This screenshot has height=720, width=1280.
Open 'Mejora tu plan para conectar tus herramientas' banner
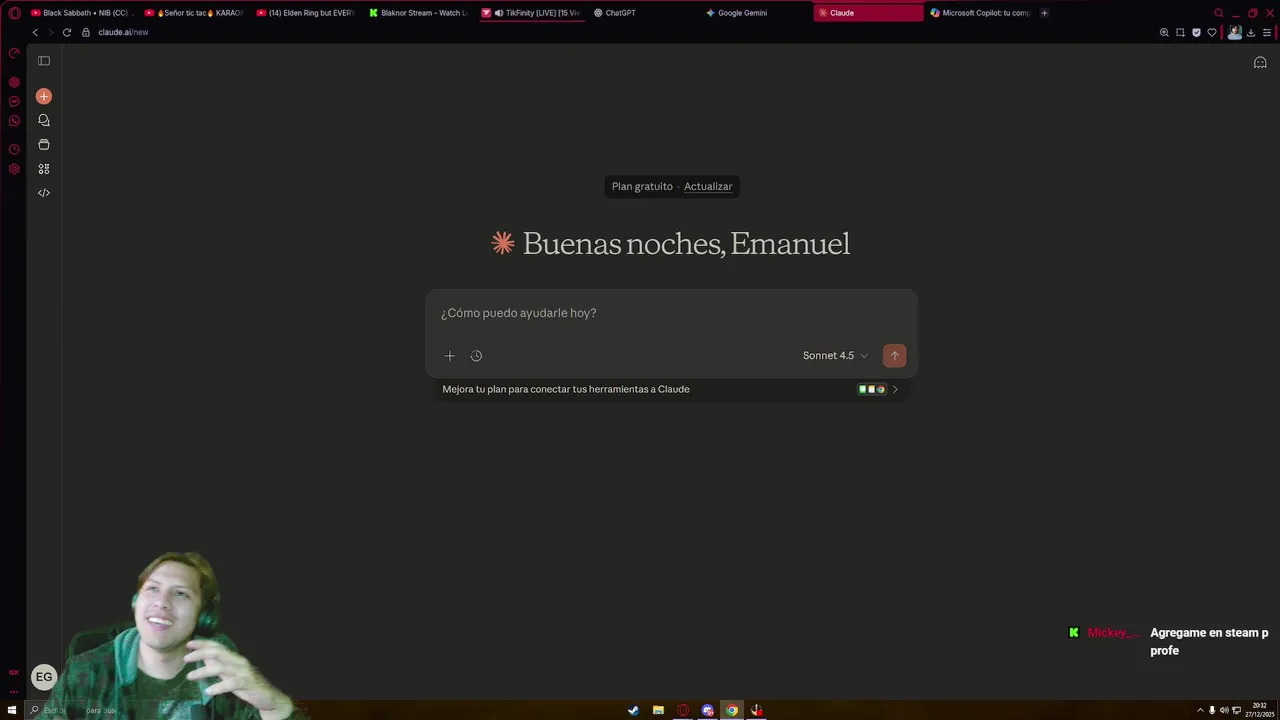click(671, 389)
